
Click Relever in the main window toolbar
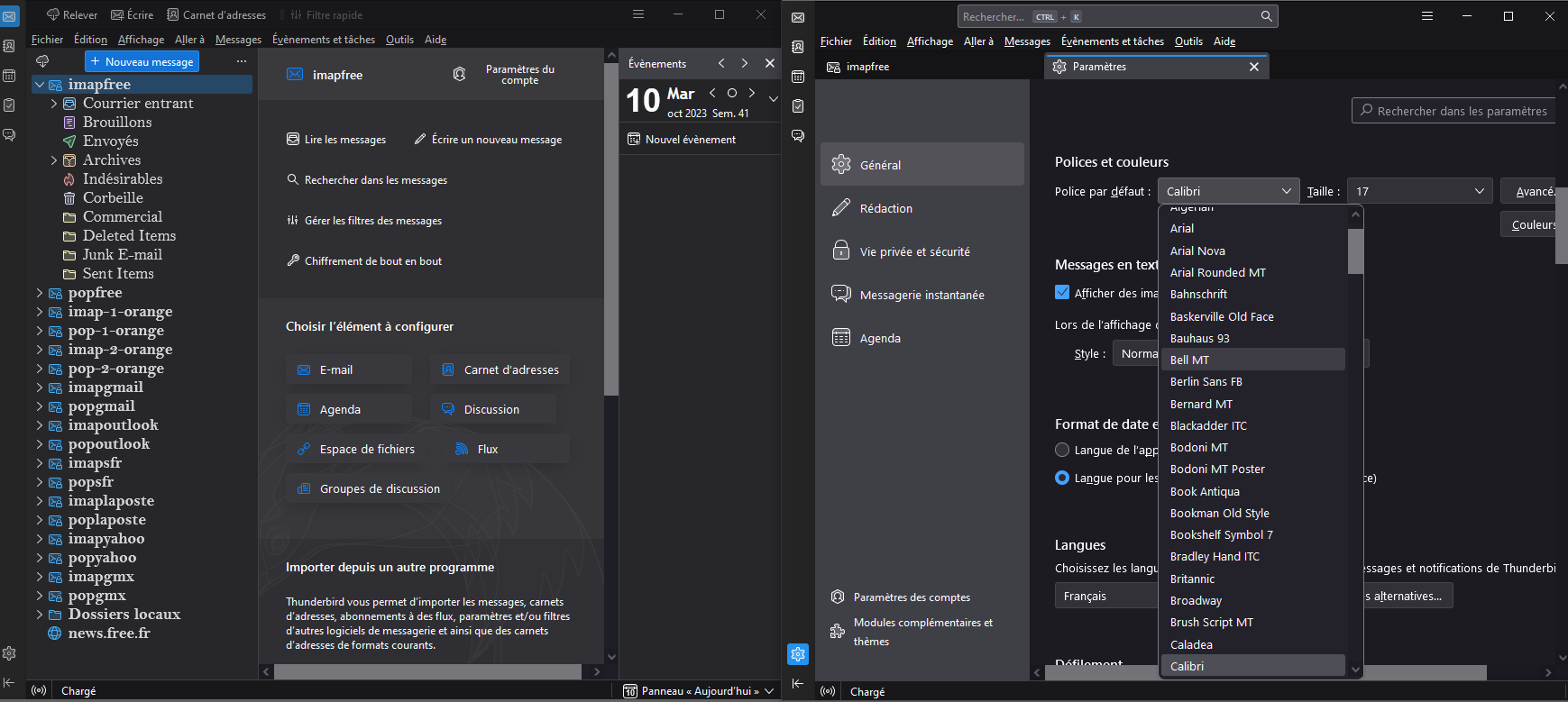tap(72, 14)
